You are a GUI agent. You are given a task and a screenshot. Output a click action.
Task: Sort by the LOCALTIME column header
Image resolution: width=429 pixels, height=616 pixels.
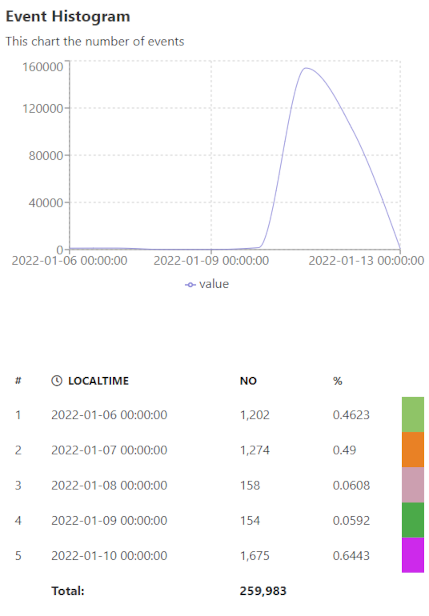tap(98, 381)
